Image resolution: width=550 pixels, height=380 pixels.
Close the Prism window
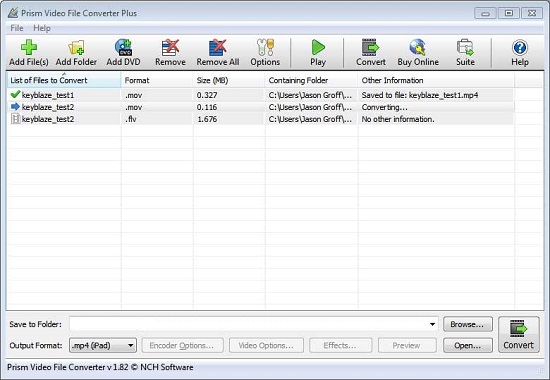click(532, 13)
